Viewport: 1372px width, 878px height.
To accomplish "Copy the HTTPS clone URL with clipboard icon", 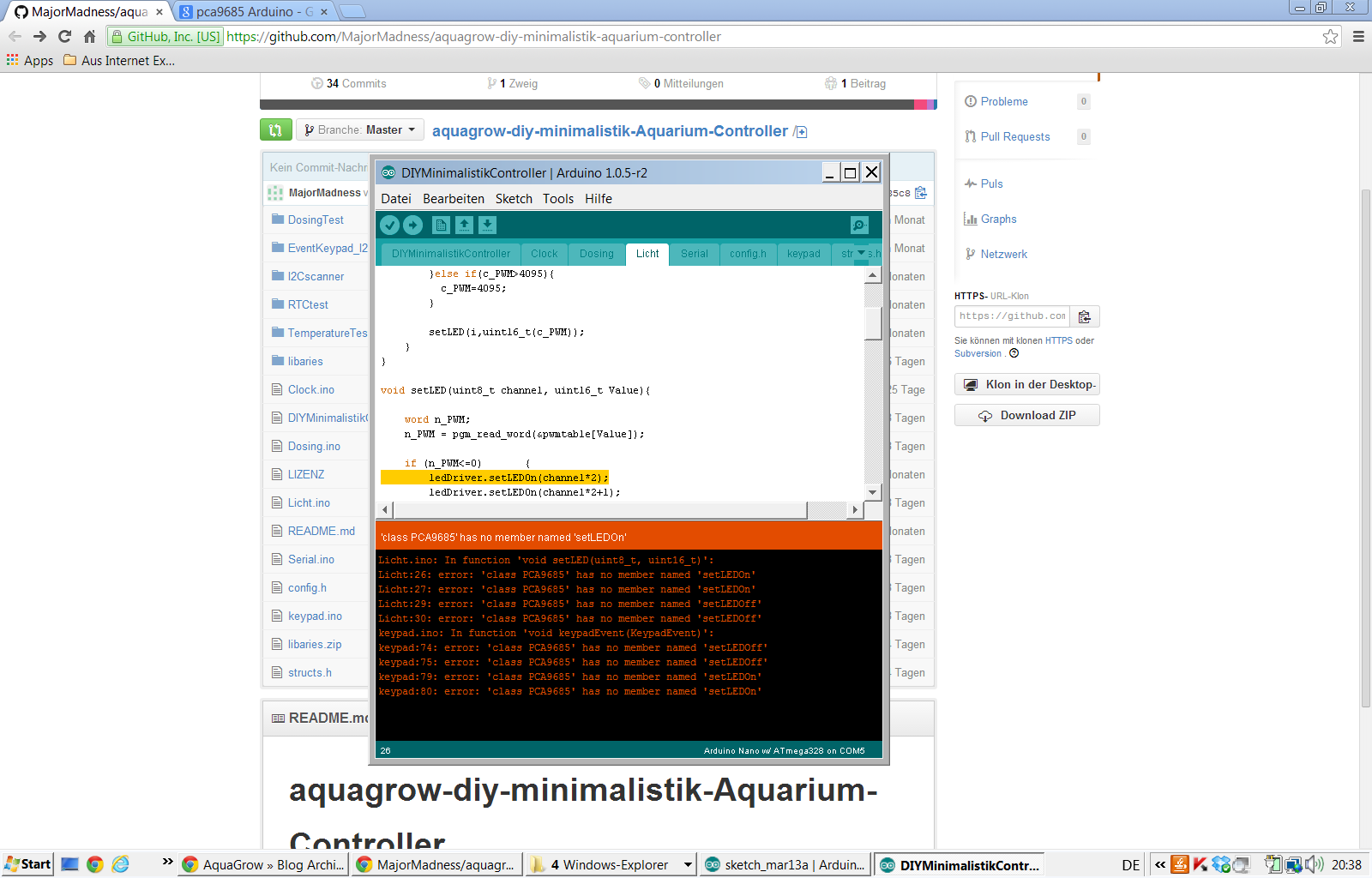I will pos(1085,316).
